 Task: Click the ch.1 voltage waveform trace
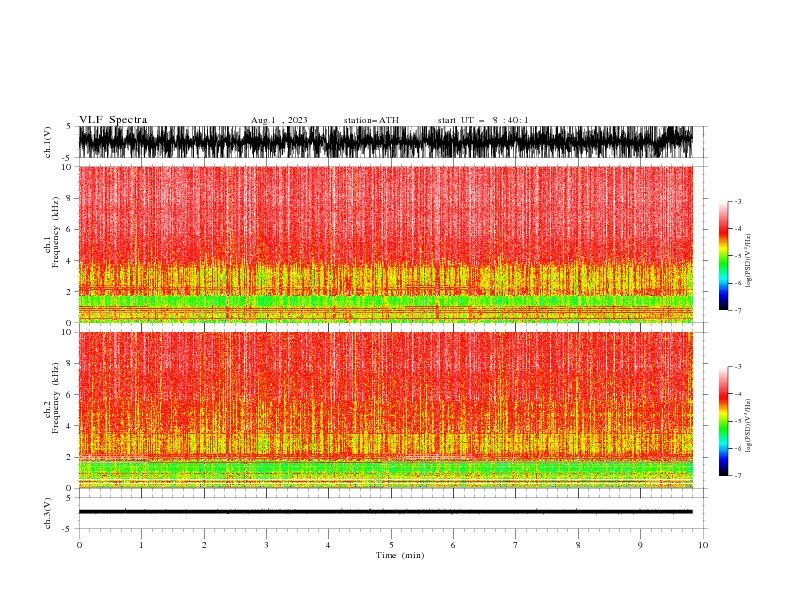(x=385, y=142)
